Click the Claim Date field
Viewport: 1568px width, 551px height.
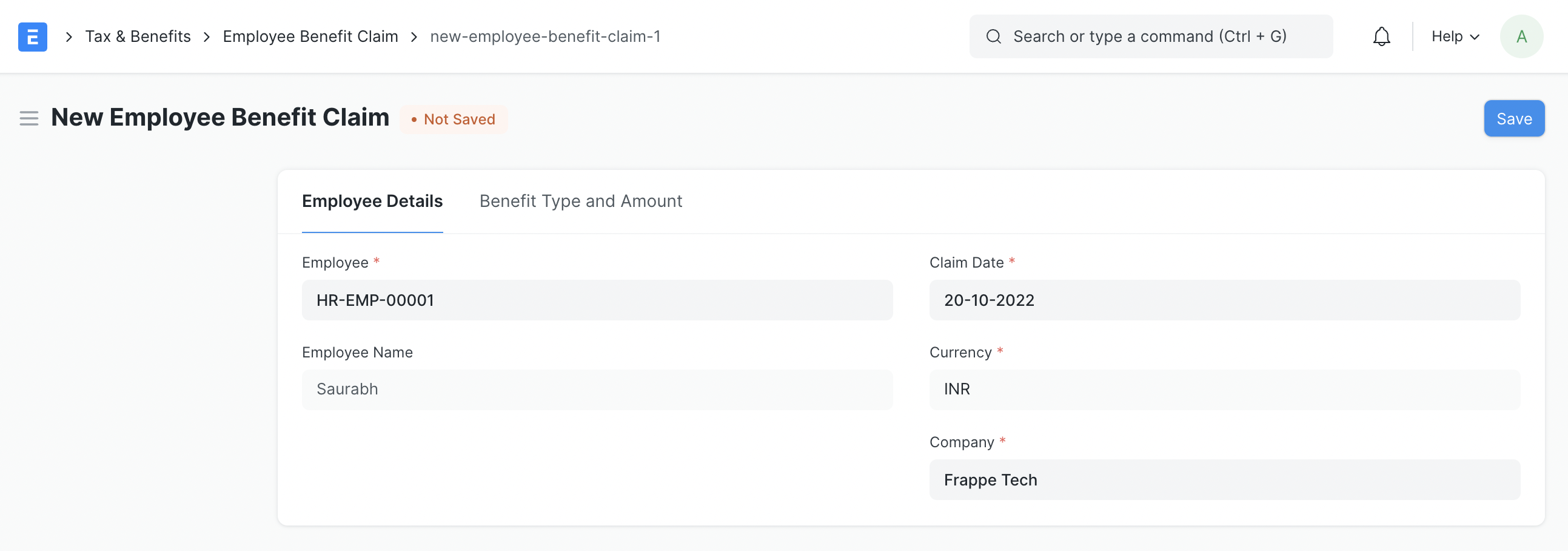pos(1224,300)
